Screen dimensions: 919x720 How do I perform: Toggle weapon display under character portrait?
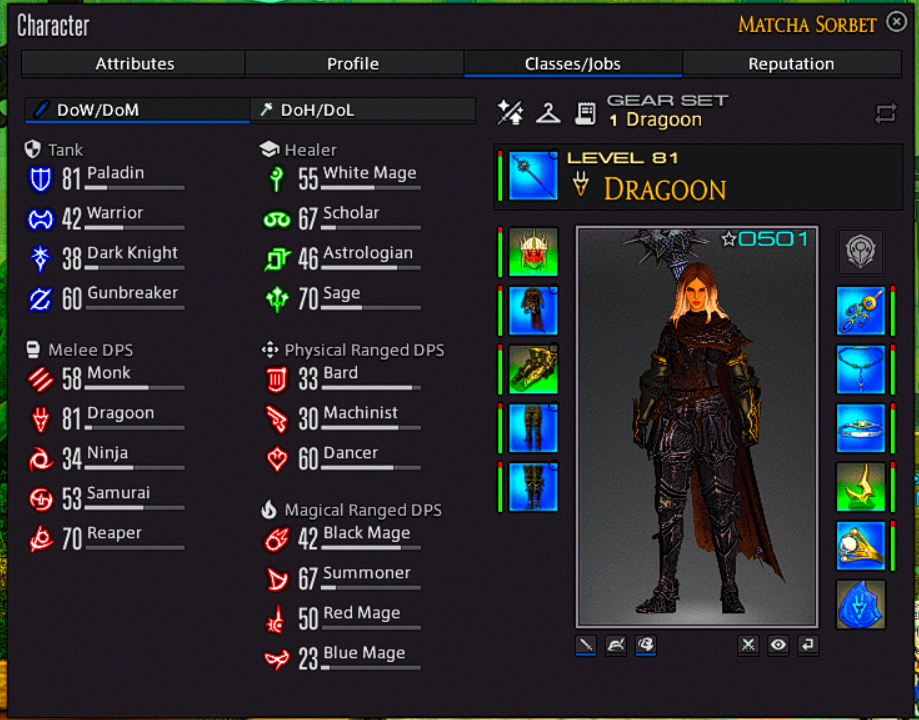[x=586, y=645]
